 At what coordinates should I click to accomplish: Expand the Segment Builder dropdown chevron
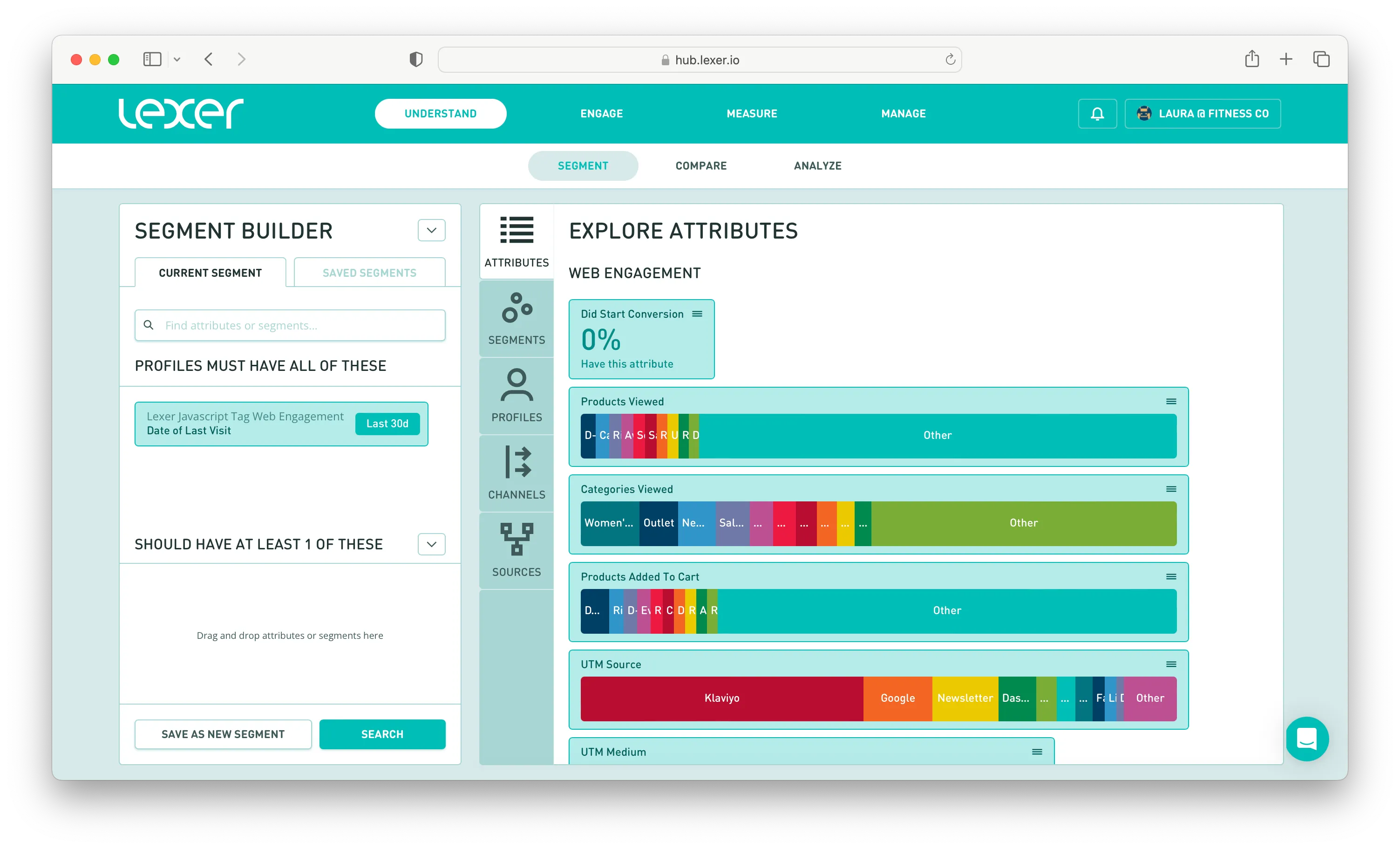click(431, 230)
